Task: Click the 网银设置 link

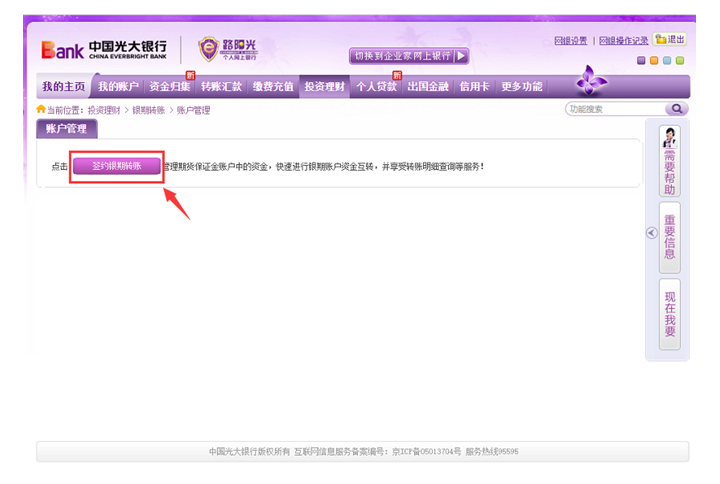Action: point(572,41)
